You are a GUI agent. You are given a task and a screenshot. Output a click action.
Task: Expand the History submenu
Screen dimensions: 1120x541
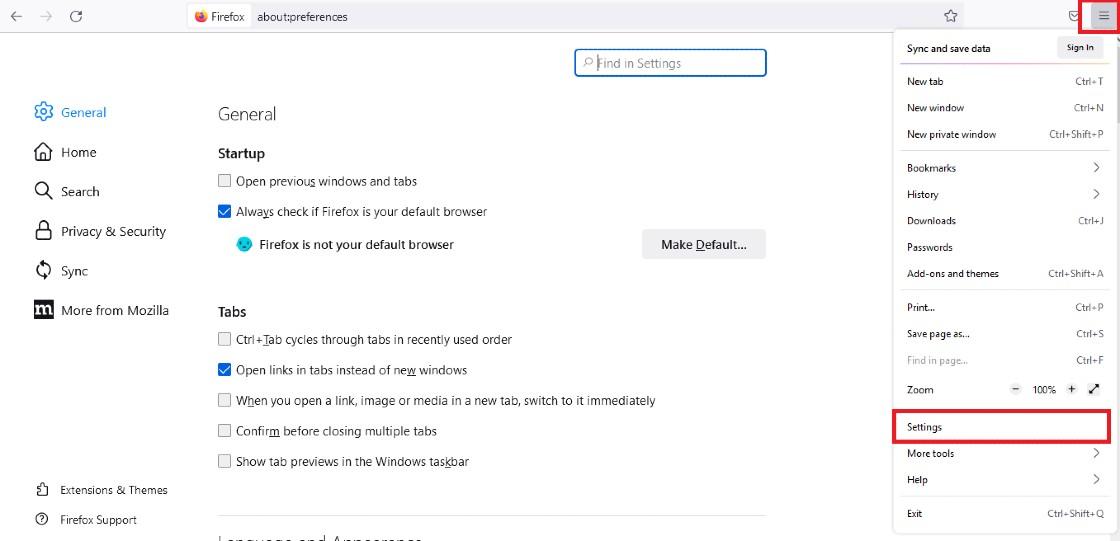1004,194
